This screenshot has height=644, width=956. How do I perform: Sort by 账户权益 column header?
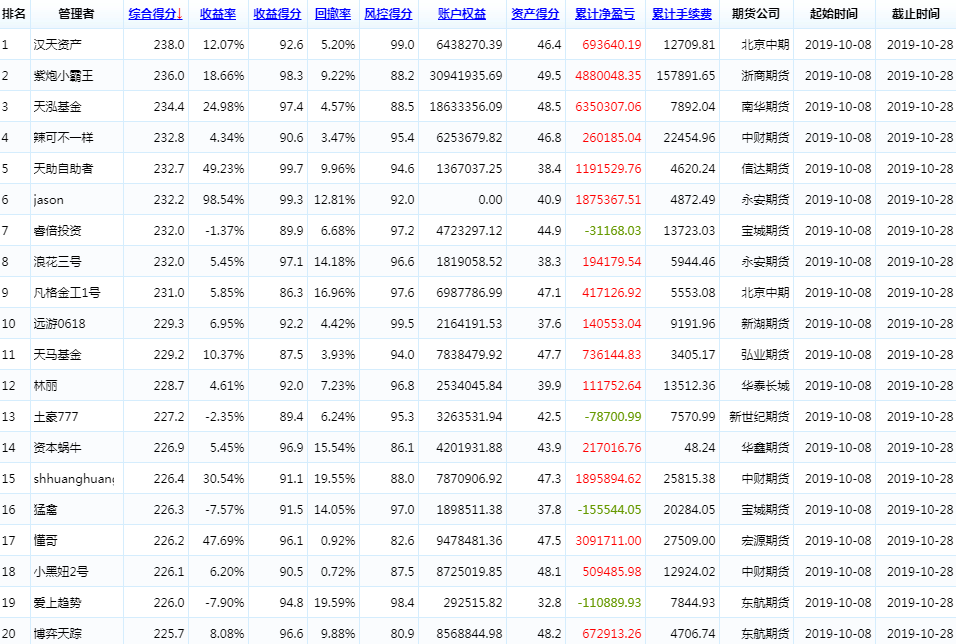[462, 13]
